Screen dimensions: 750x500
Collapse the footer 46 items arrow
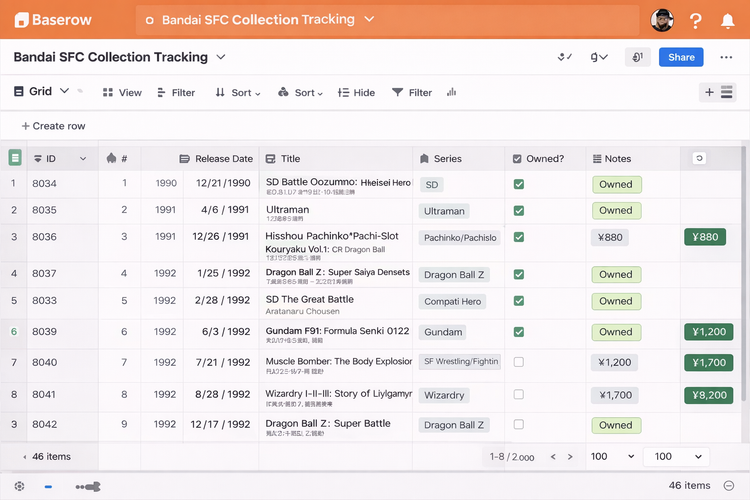(24, 457)
